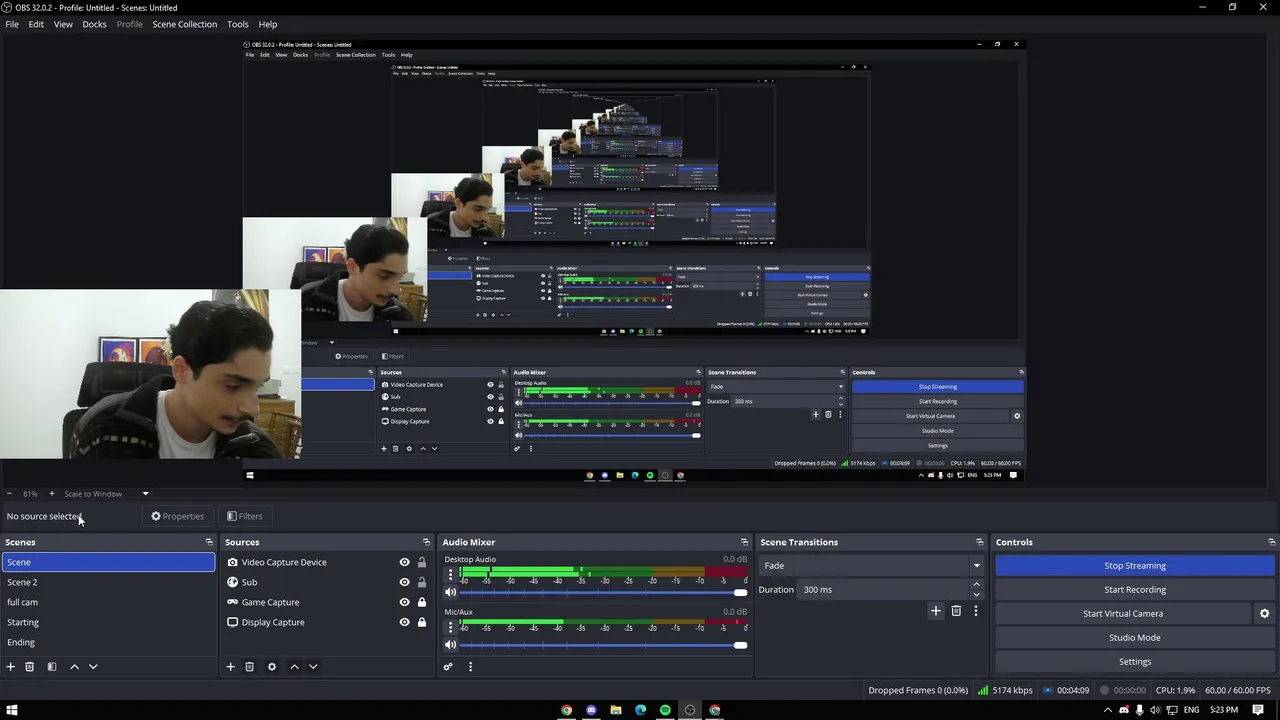Screen dimensions: 1280x720
Task: Open transition properties three-dot menu
Action: (x=976, y=611)
